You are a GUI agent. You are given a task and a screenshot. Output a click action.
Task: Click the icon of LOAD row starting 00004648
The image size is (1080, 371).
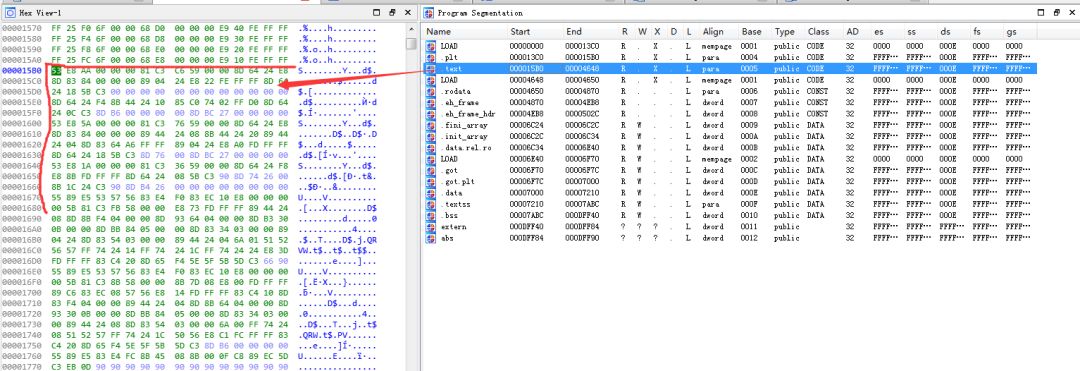[431, 80]
